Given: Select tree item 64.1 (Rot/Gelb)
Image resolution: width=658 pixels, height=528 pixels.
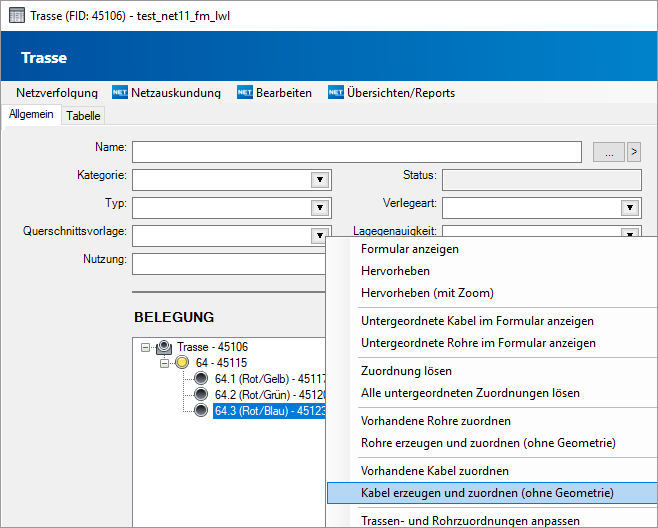Looking at the screenshot, I should pos(269,379).
